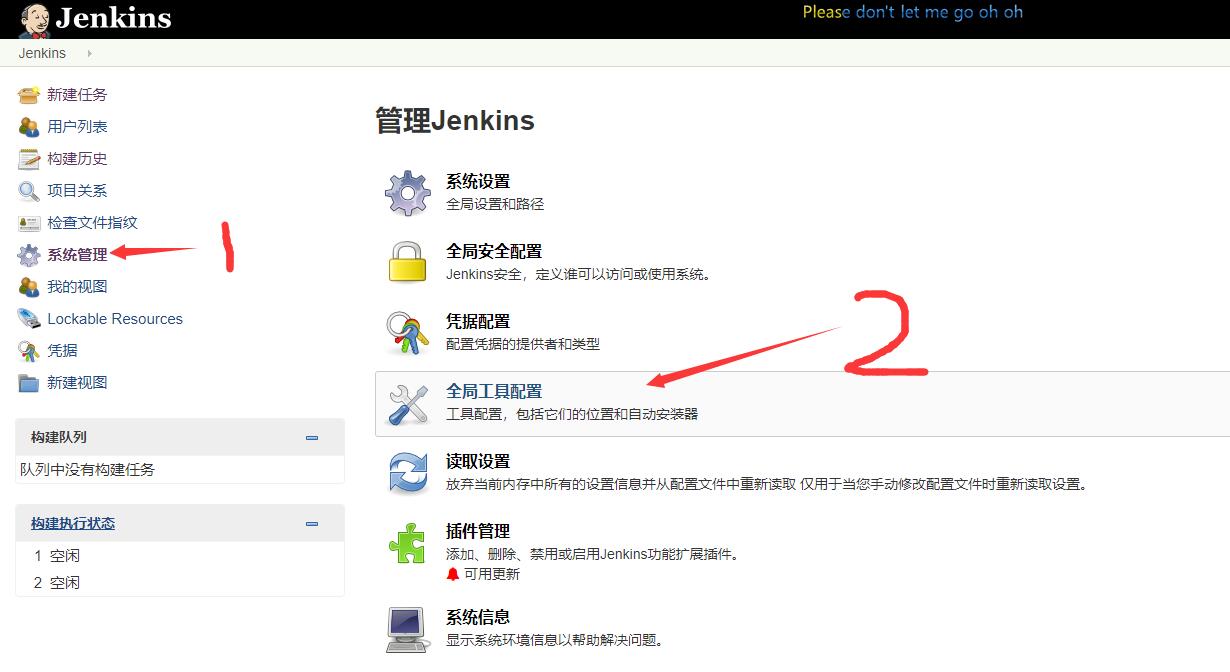Image resolution: width=1230 pixels, height=672 pixels.
Task: Open the 我的视图 link
Action: (x=77, y=287)
